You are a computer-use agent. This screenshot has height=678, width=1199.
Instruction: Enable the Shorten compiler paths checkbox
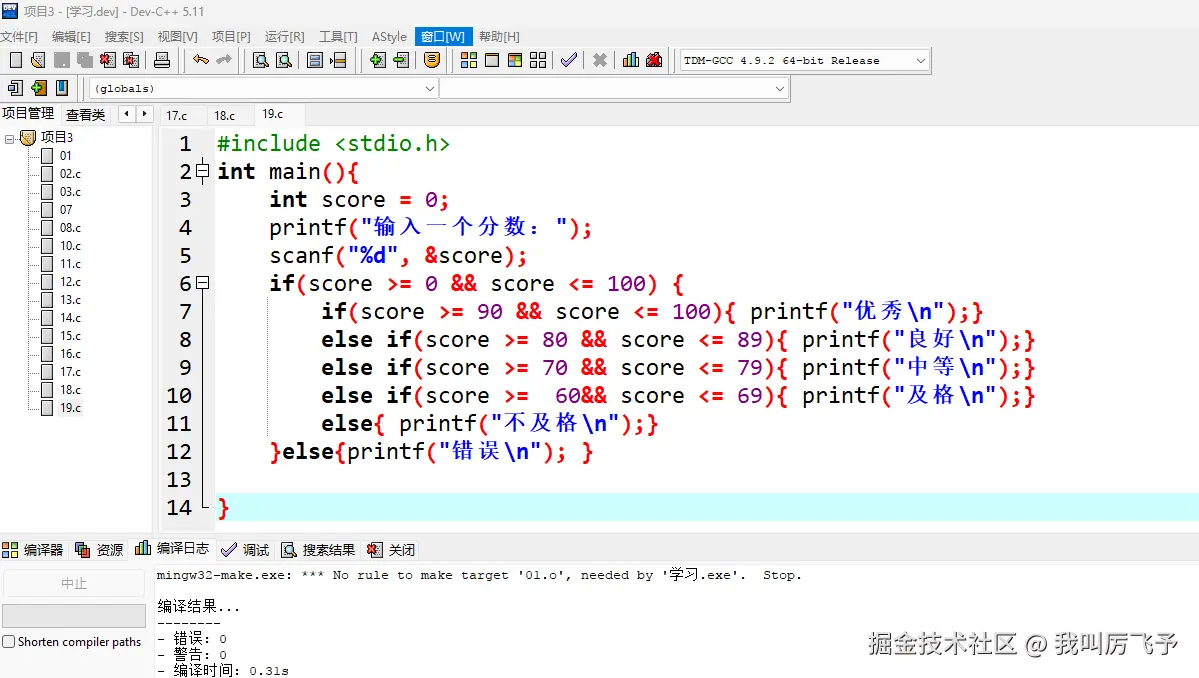point(8,642)
